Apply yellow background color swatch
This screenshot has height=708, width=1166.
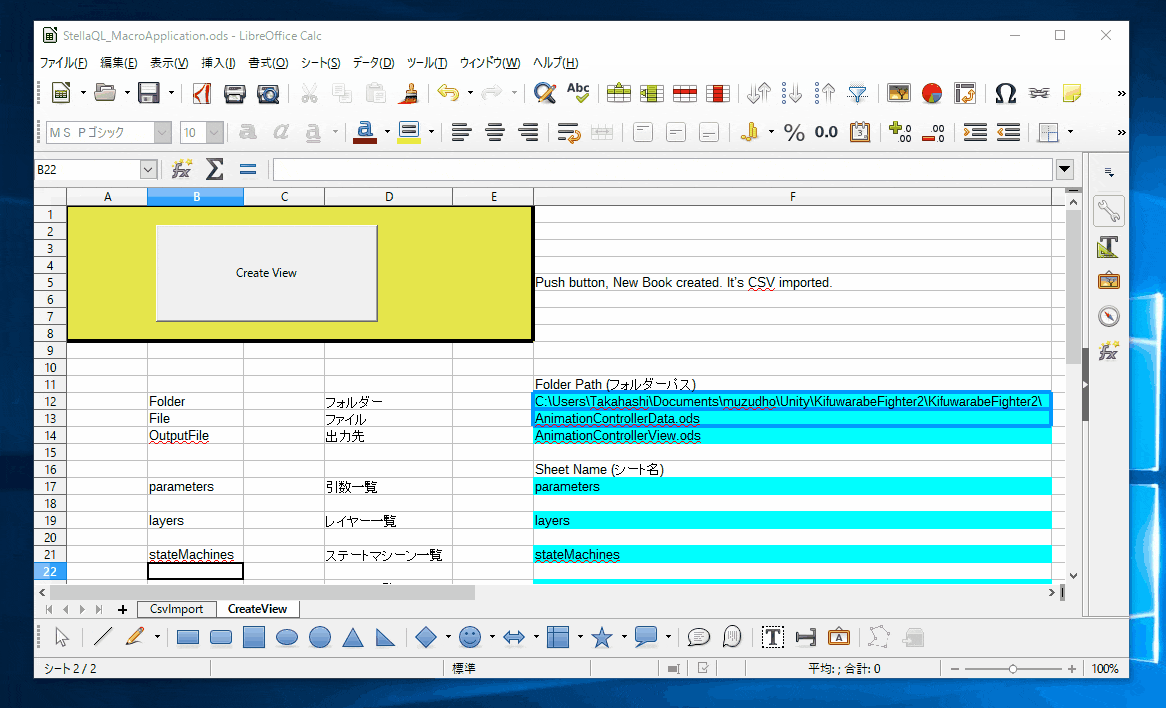(x=409, y=132)
